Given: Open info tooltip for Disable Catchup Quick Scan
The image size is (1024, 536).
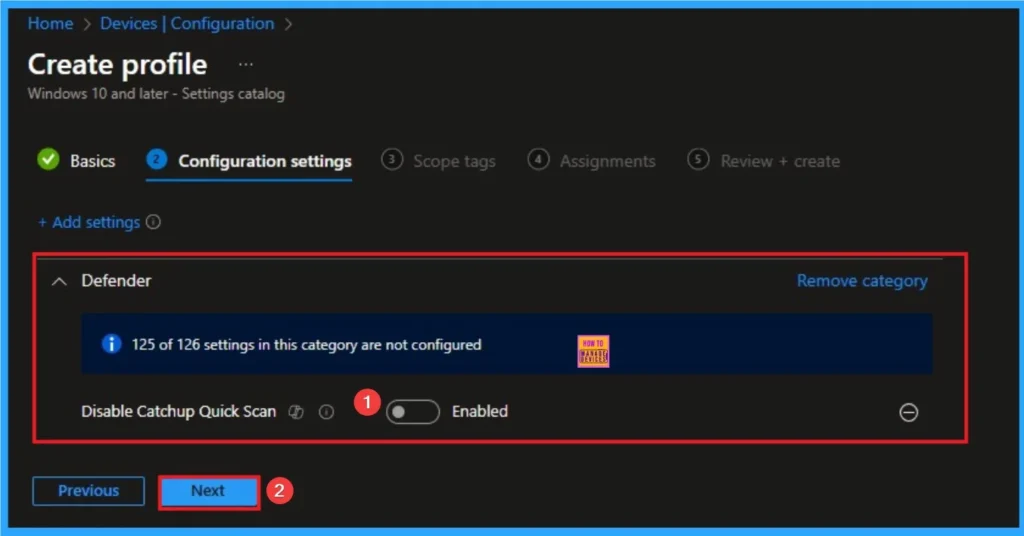Looking at the screenshot, I should click(326, 412).
